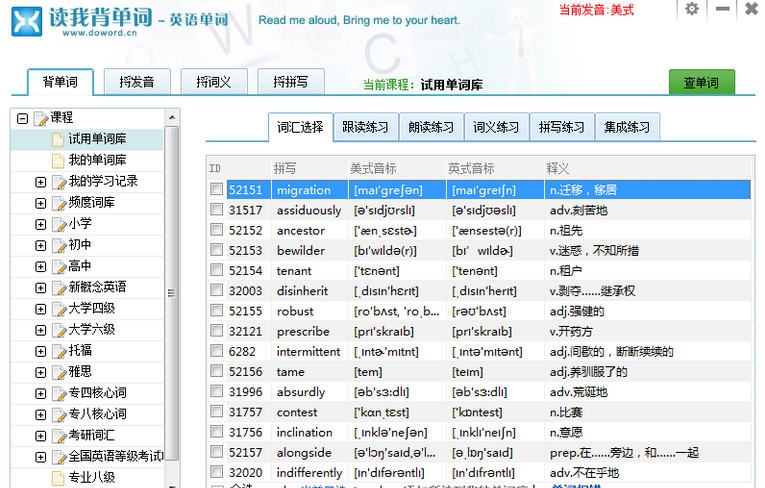
Task: Enable checkbox for prescribe
Action: click(x=216, y=330)
